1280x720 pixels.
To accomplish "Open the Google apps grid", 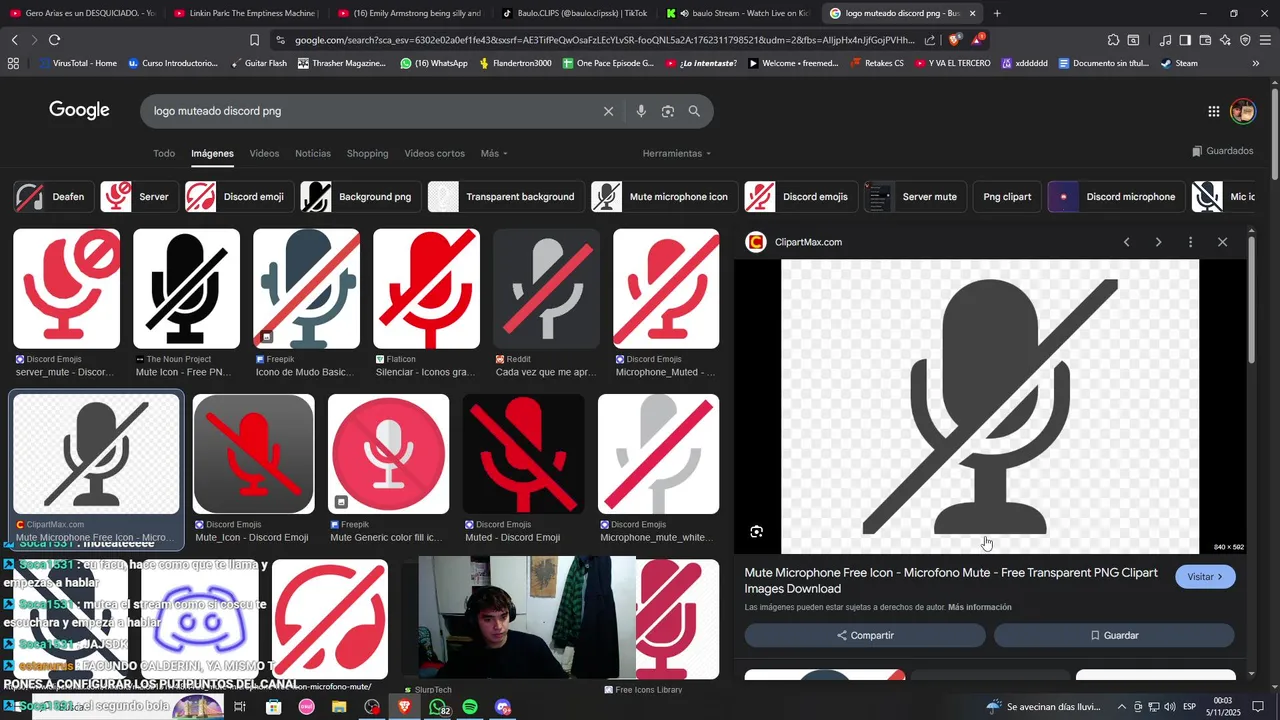I will (1213, 111).
